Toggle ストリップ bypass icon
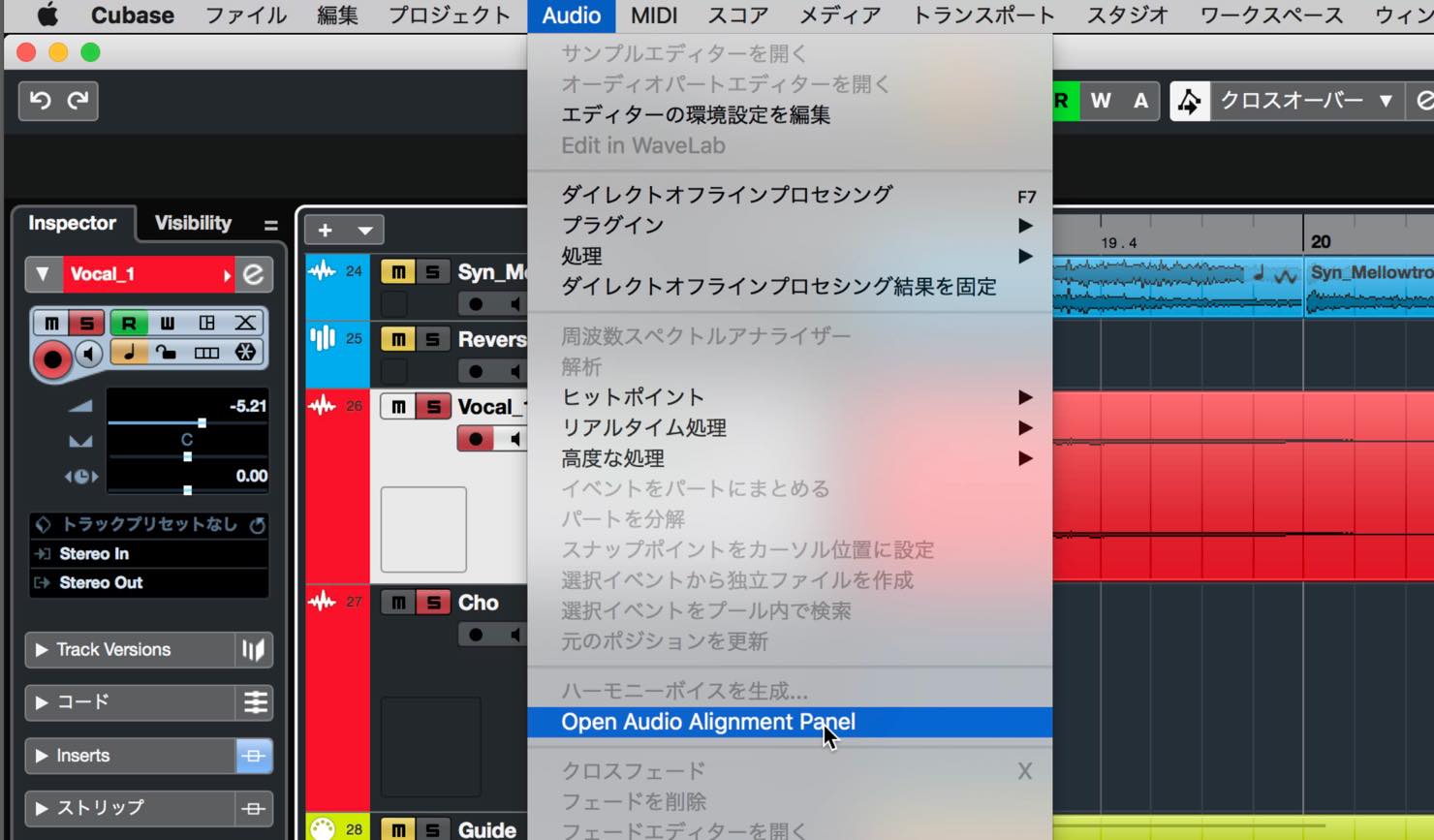 coord(254,808)
